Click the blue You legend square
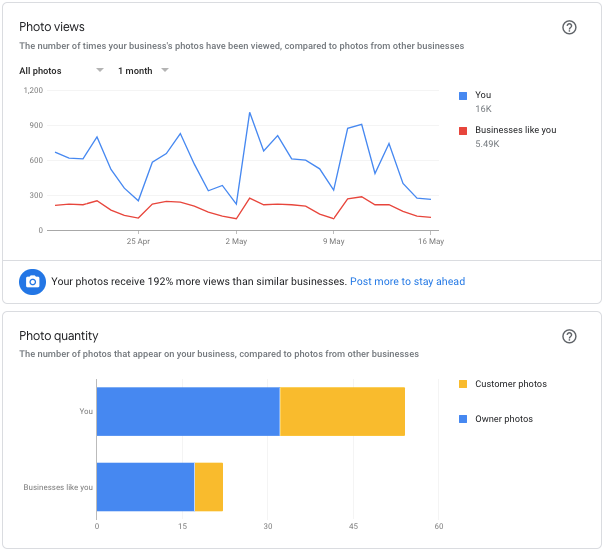This screenshot has height=550, width=605. pyautogui.click(x=463, y=96)
